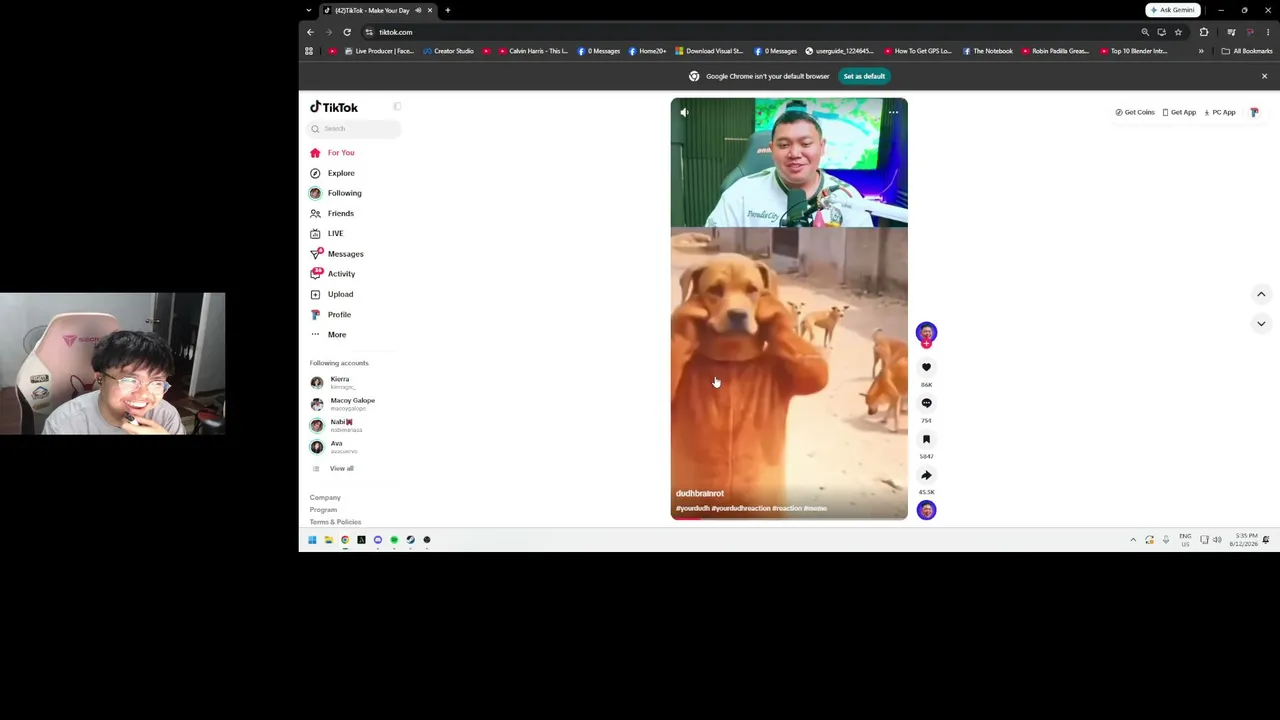Open the tab search dropdown arrow

tap(308, 10)
